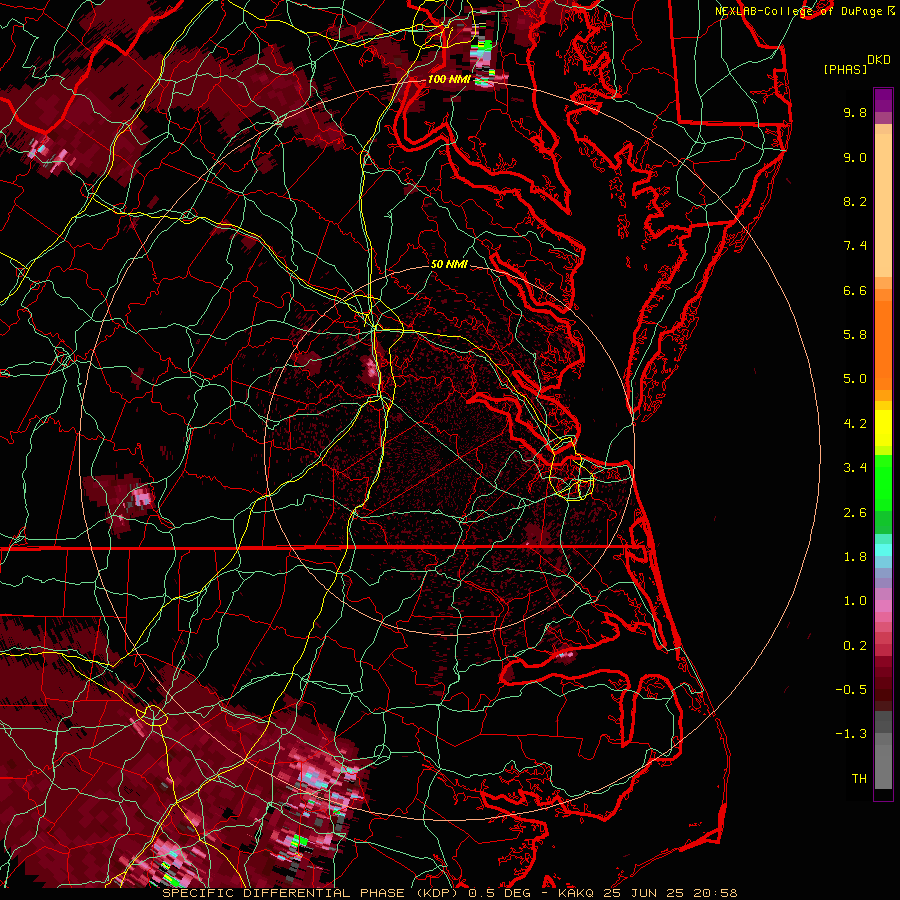Screen dimensions: 900x900
Task: Click the 9.8 value on the color scale
Action: coord(855,112)
